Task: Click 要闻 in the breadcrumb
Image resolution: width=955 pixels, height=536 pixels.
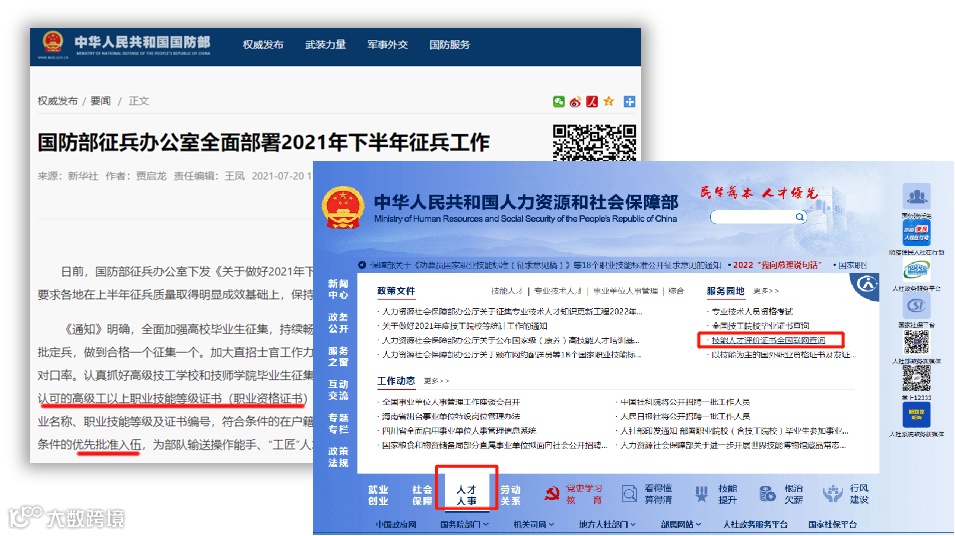Action: tap(100, 101)
